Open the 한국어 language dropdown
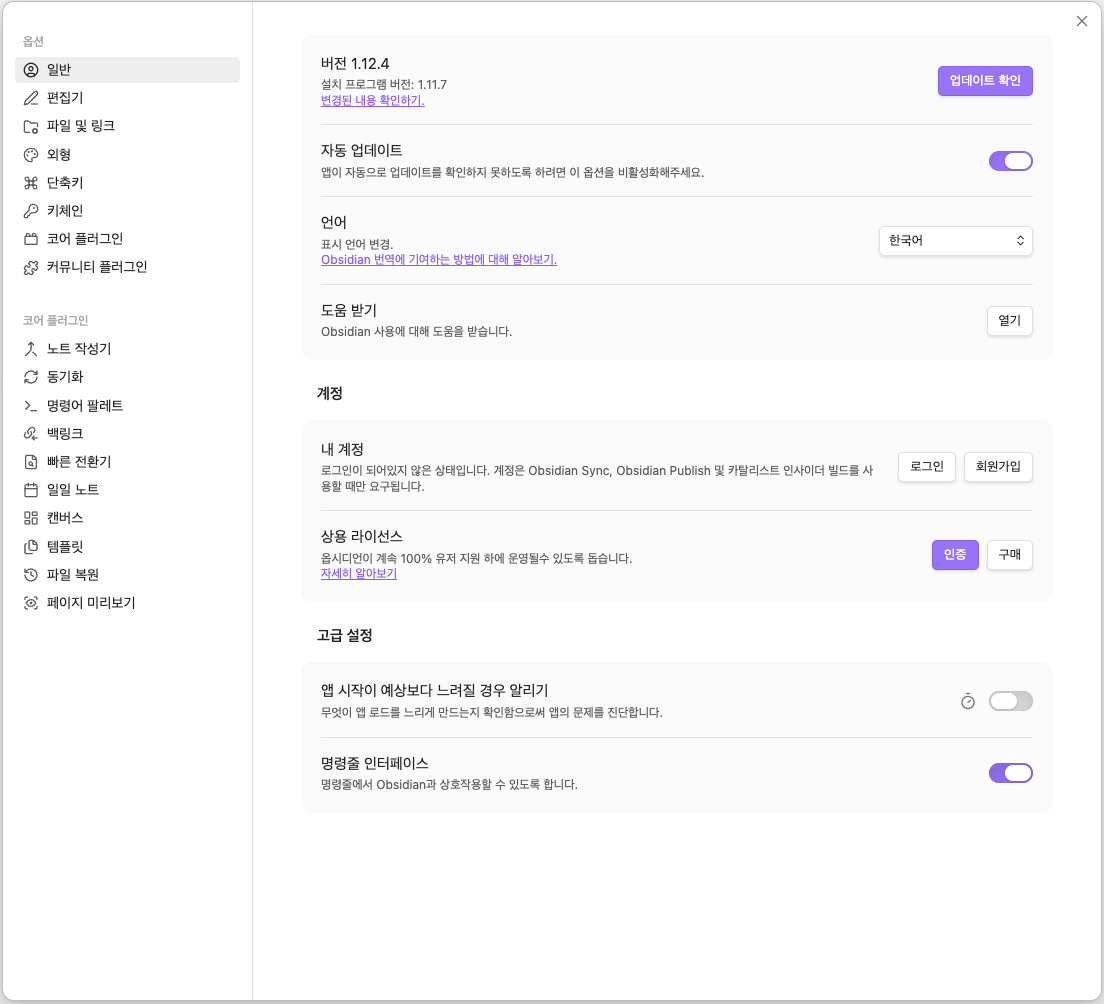 pos(955,241)
